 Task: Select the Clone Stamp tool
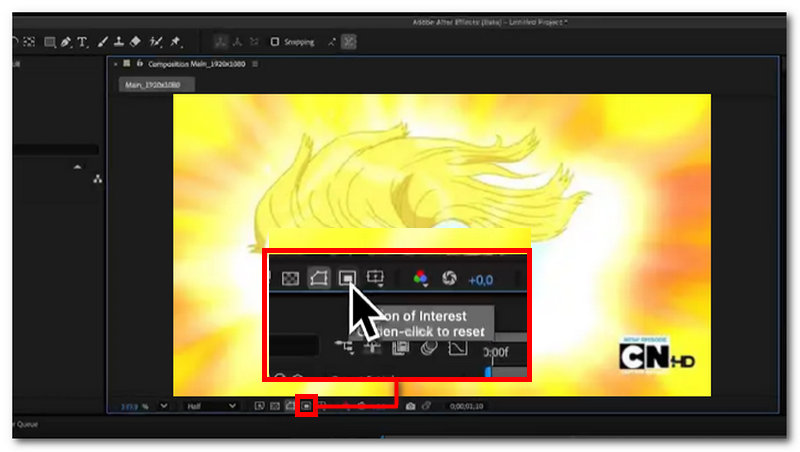[x=118, y=42]
